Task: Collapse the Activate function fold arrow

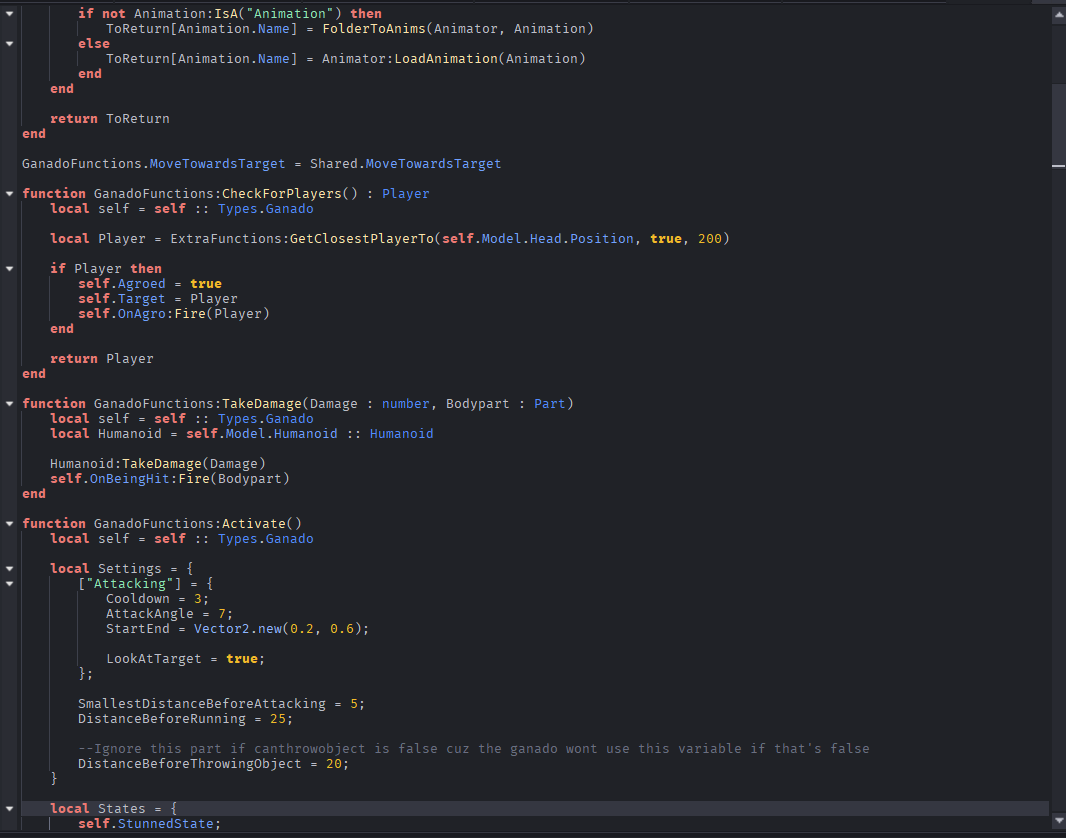Action: [x=10, y=523]
